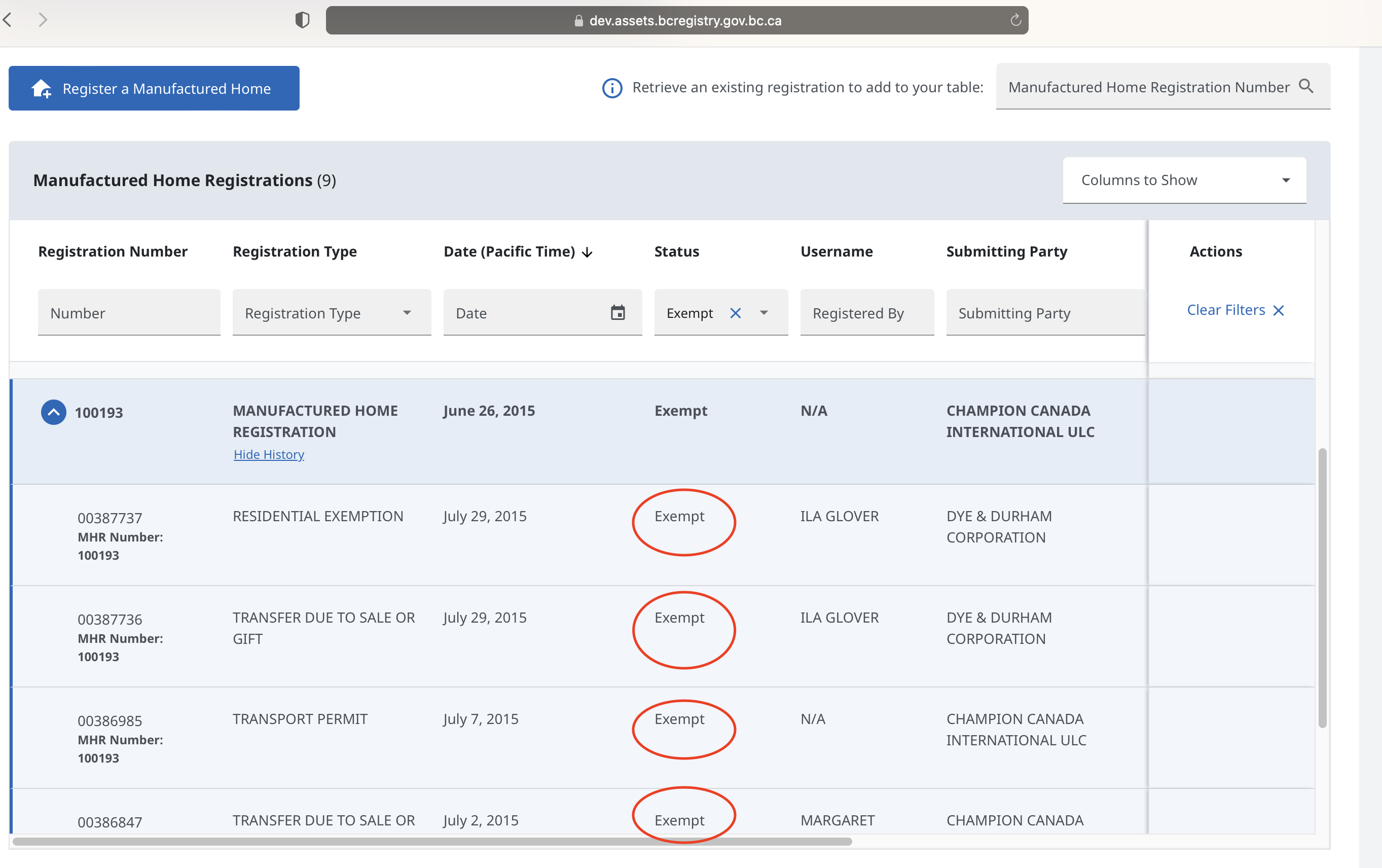Click the browser back arrow
1382x868 pixels.
click(x=8, y=20)
